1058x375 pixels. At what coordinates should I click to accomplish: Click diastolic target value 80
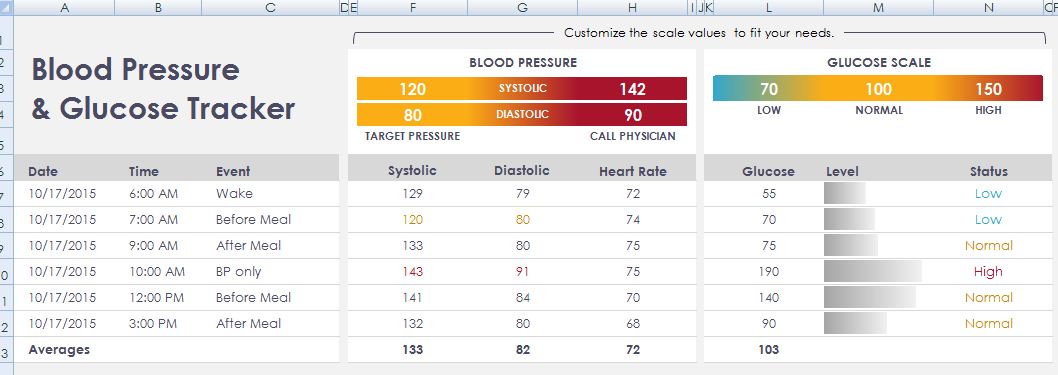coord(412,115)
